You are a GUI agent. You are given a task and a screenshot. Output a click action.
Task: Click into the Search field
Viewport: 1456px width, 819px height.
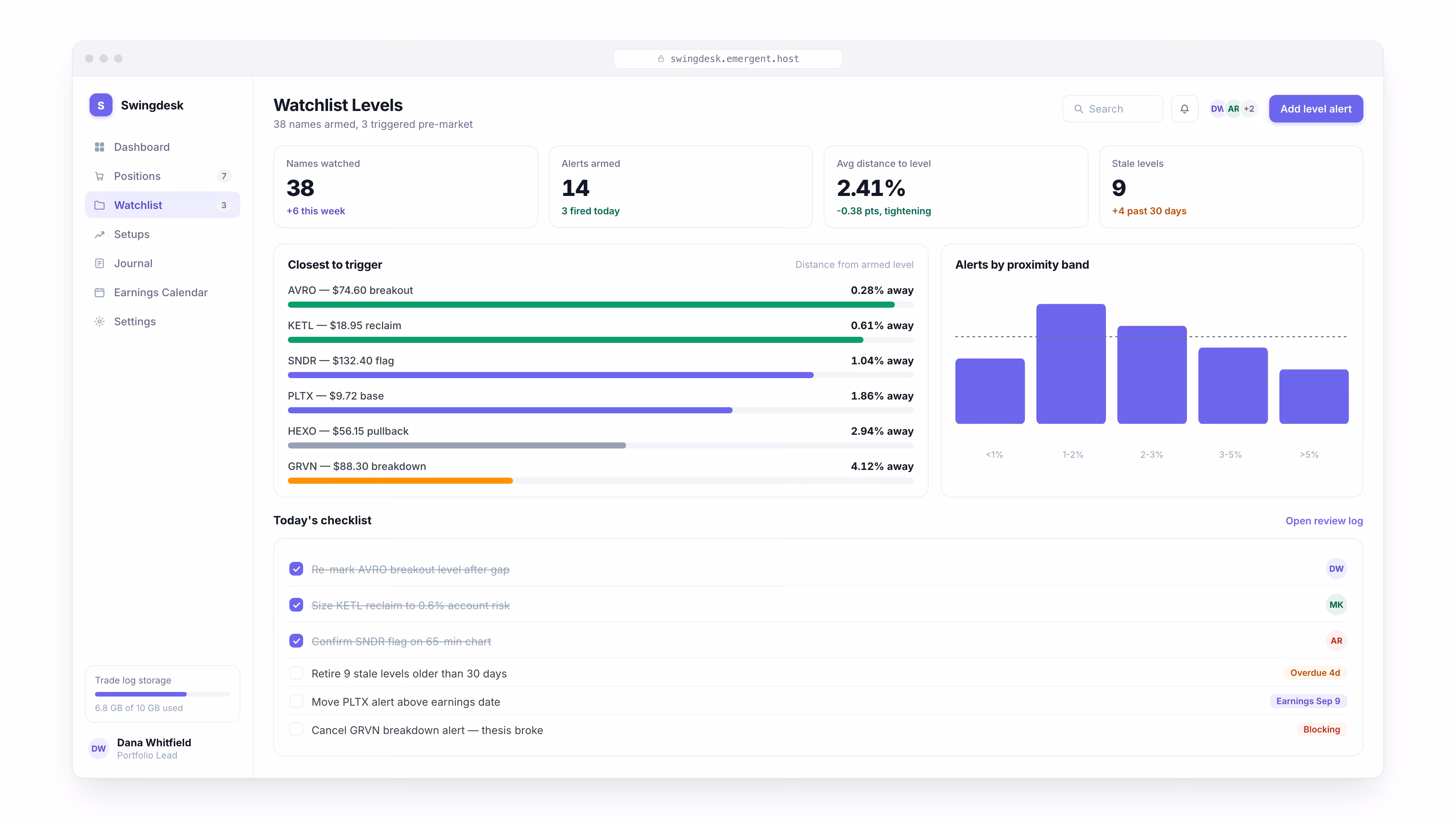click(x=1112, y=109)
